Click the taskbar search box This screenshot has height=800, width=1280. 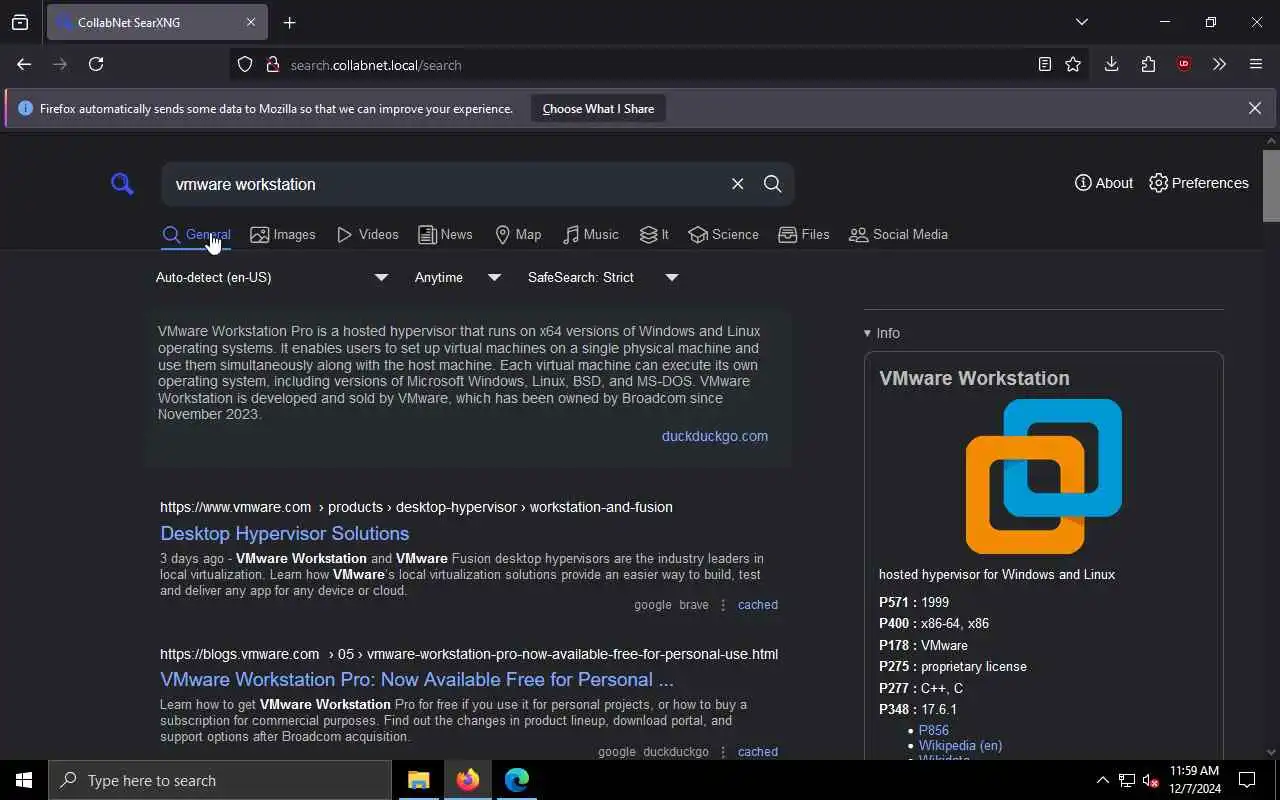[220, 780]
